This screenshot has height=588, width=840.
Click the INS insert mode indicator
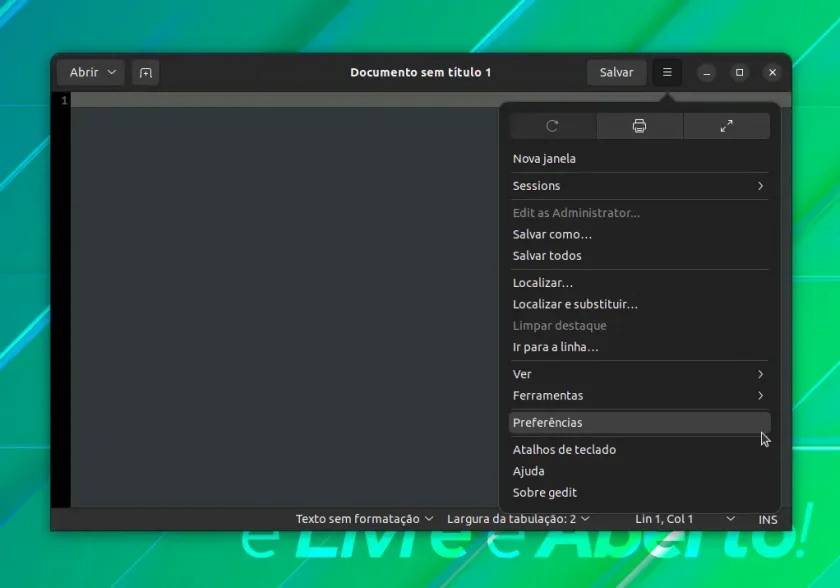click(768, 519)
